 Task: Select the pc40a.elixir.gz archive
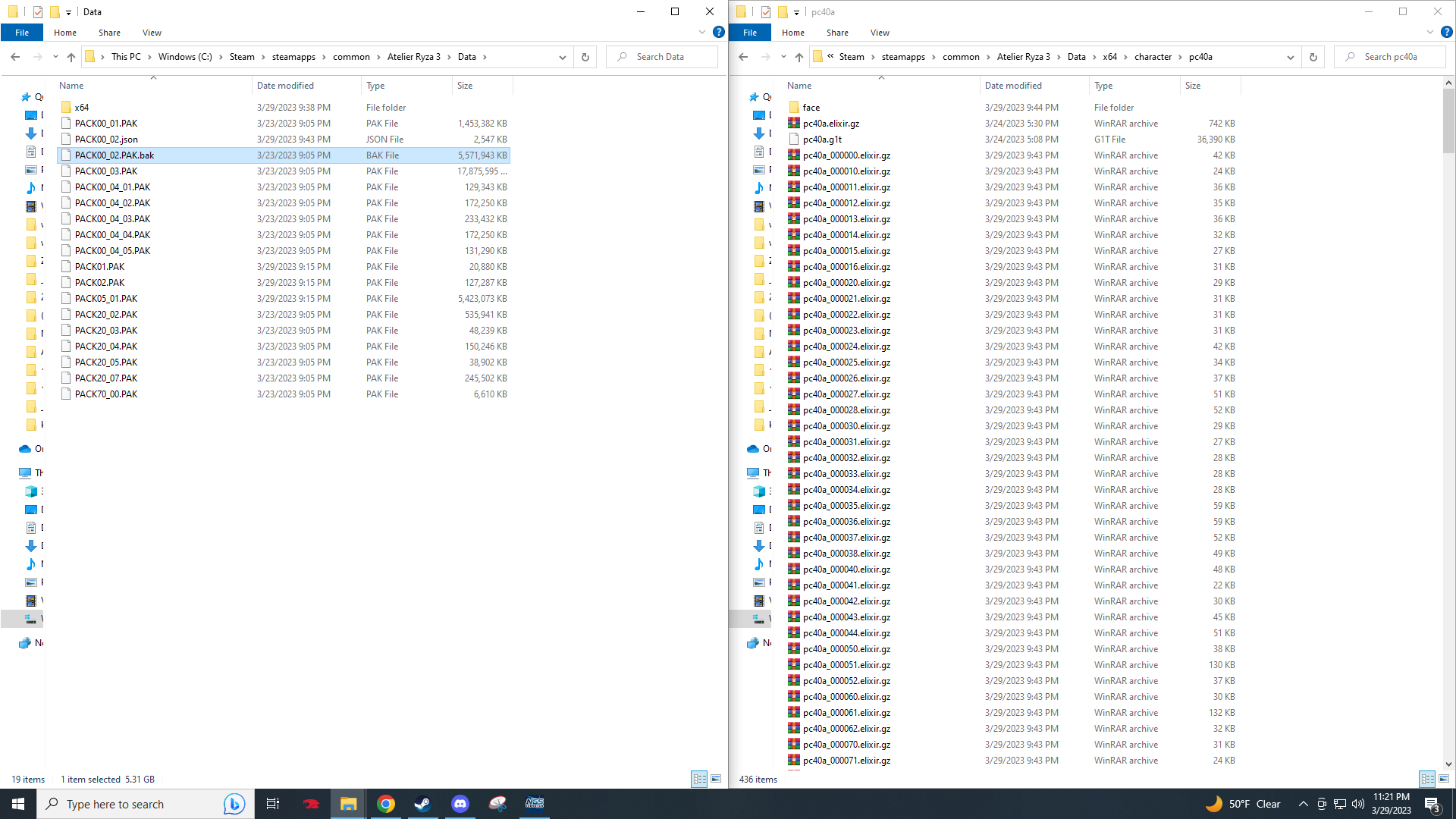(x=1012, y=124)
